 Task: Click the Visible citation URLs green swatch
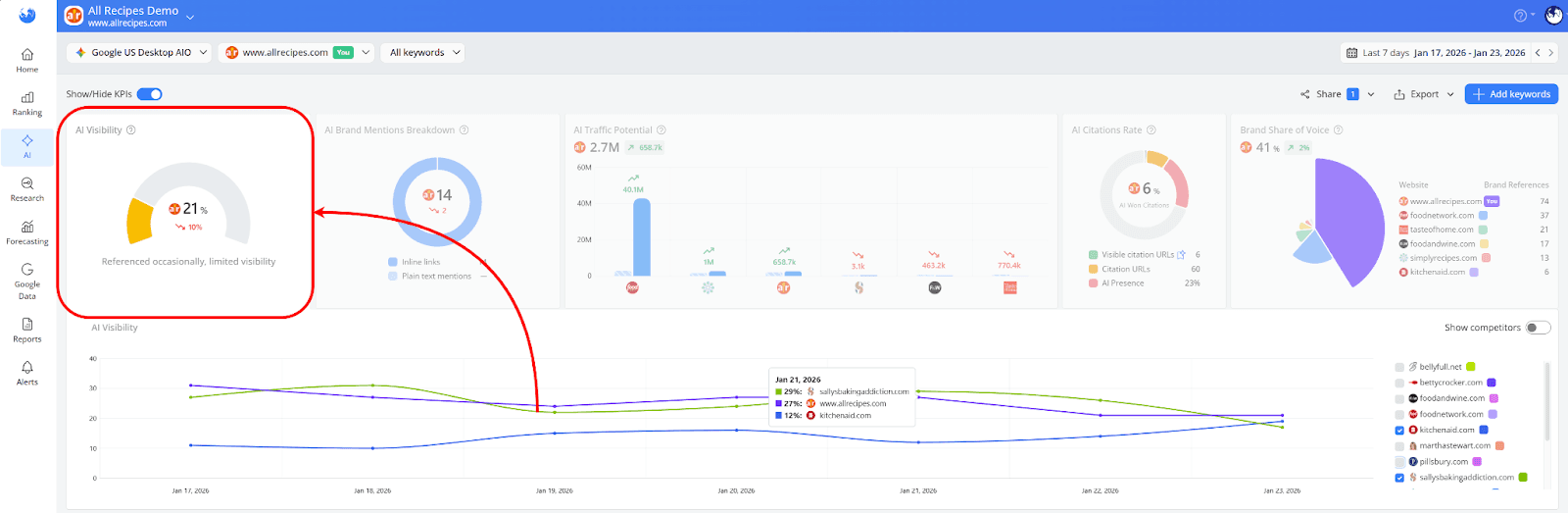click(1093, 255)
